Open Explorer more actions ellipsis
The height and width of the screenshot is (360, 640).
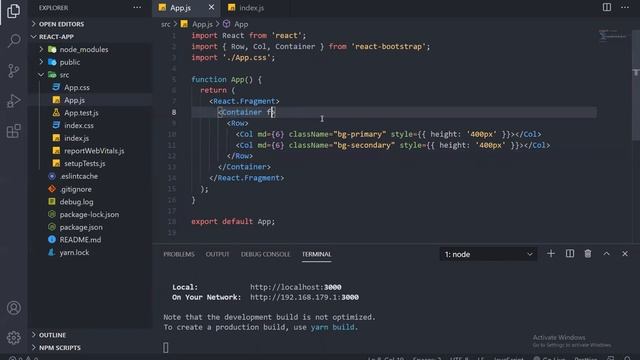[137, 7]
